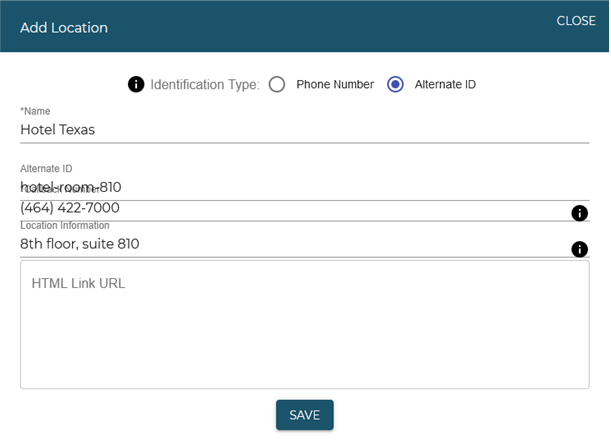Click the small "Alternate ID" label above the field
The image size is (611, 442).
(x=46, y=169)
